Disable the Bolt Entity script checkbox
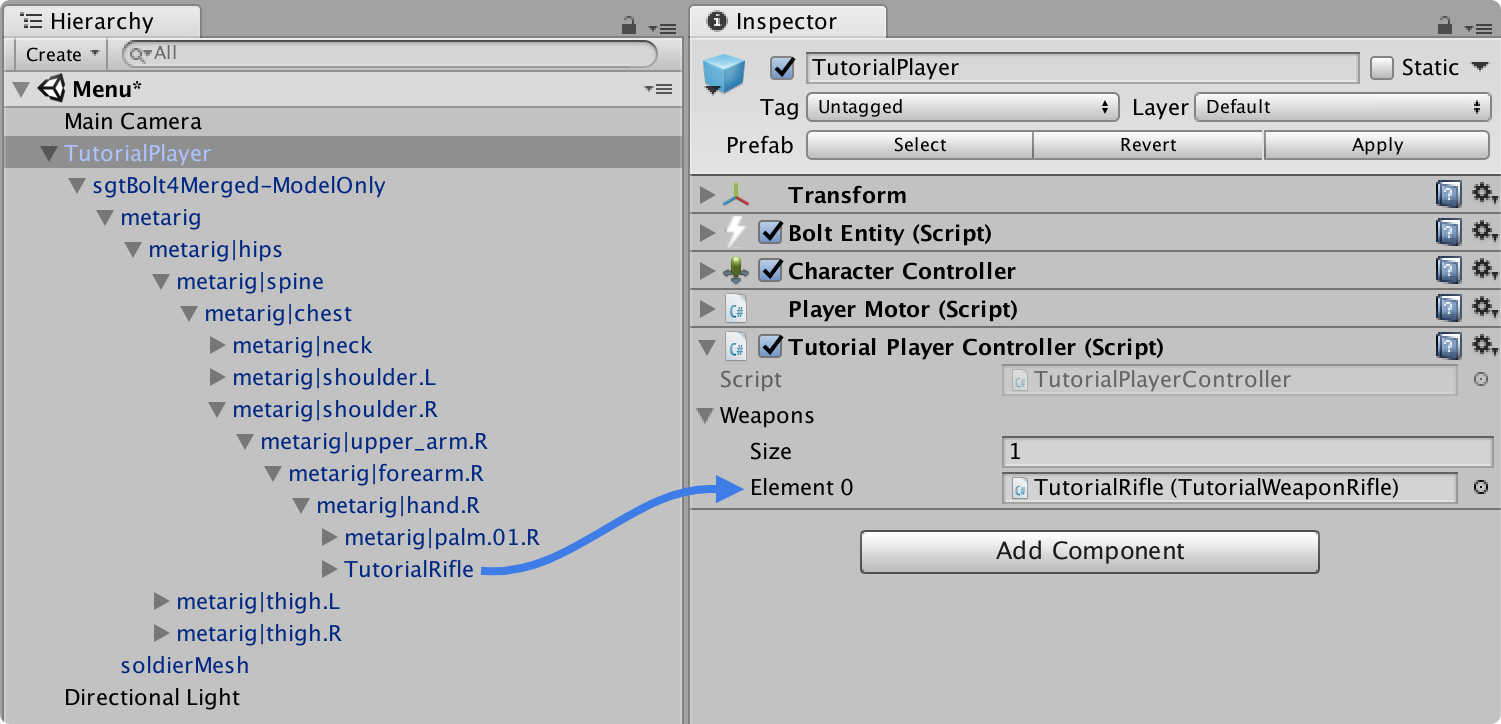Screen dimensions: 1501x724 [770, 233]
